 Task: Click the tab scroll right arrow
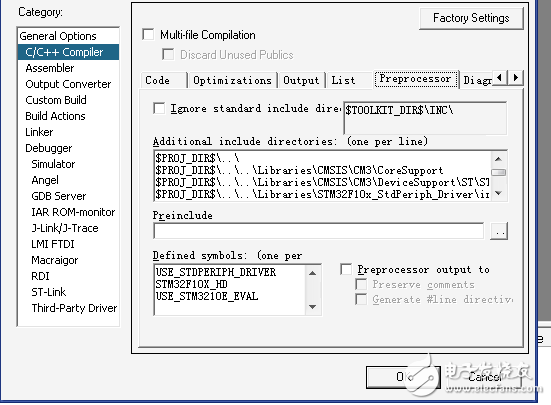pyautogui.click(x=516, y=77)
